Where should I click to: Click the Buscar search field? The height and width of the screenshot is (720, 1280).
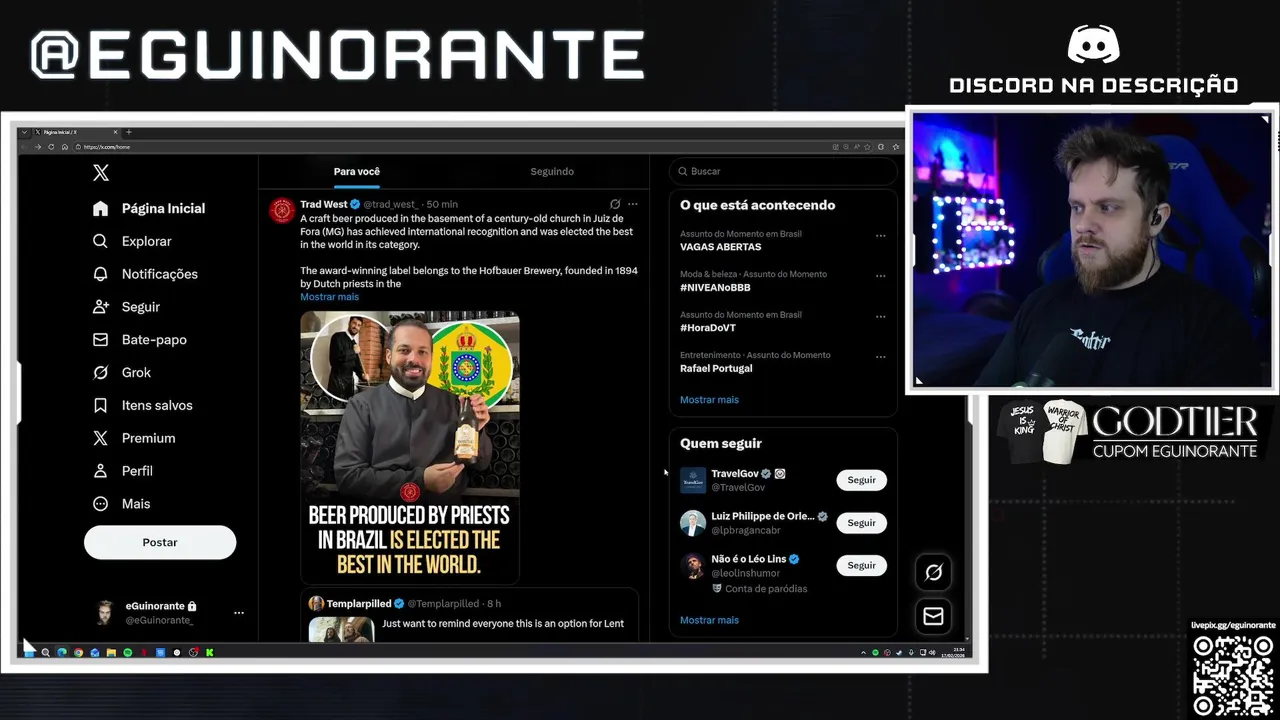(x=783, y=171)
